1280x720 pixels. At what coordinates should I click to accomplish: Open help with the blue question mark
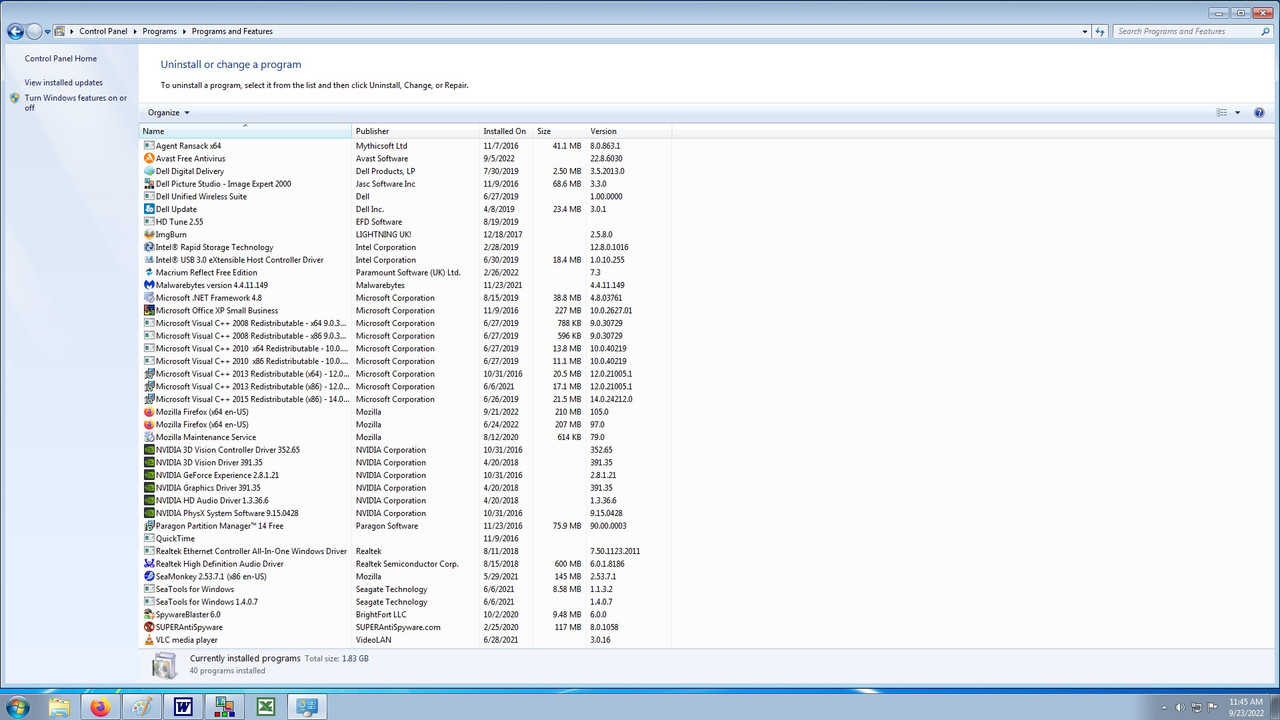coord(1259,113)
